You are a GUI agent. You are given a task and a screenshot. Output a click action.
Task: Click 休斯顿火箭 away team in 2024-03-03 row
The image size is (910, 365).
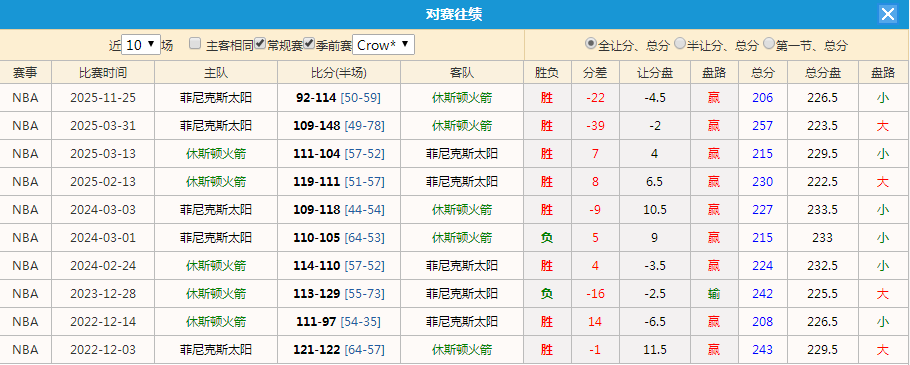coord(462,209)
